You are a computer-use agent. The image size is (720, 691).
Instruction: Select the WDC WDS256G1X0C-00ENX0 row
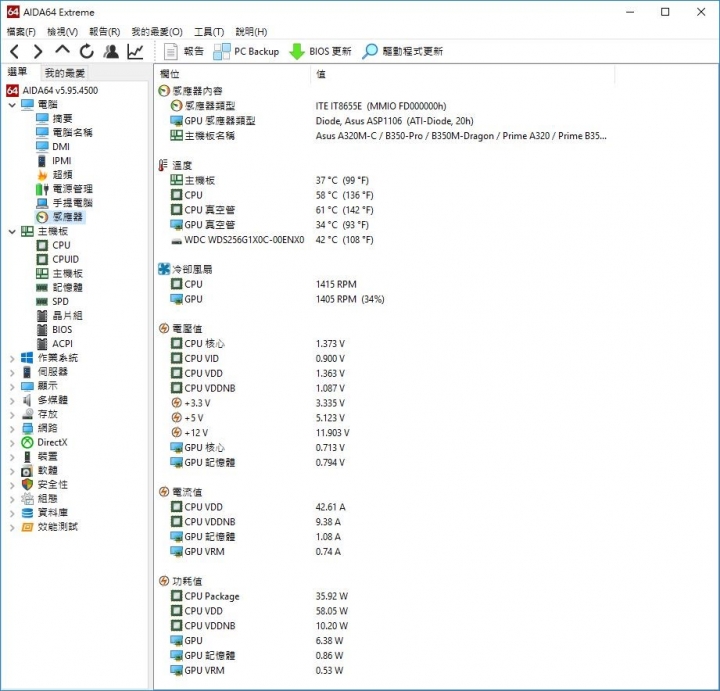[272, 240]
